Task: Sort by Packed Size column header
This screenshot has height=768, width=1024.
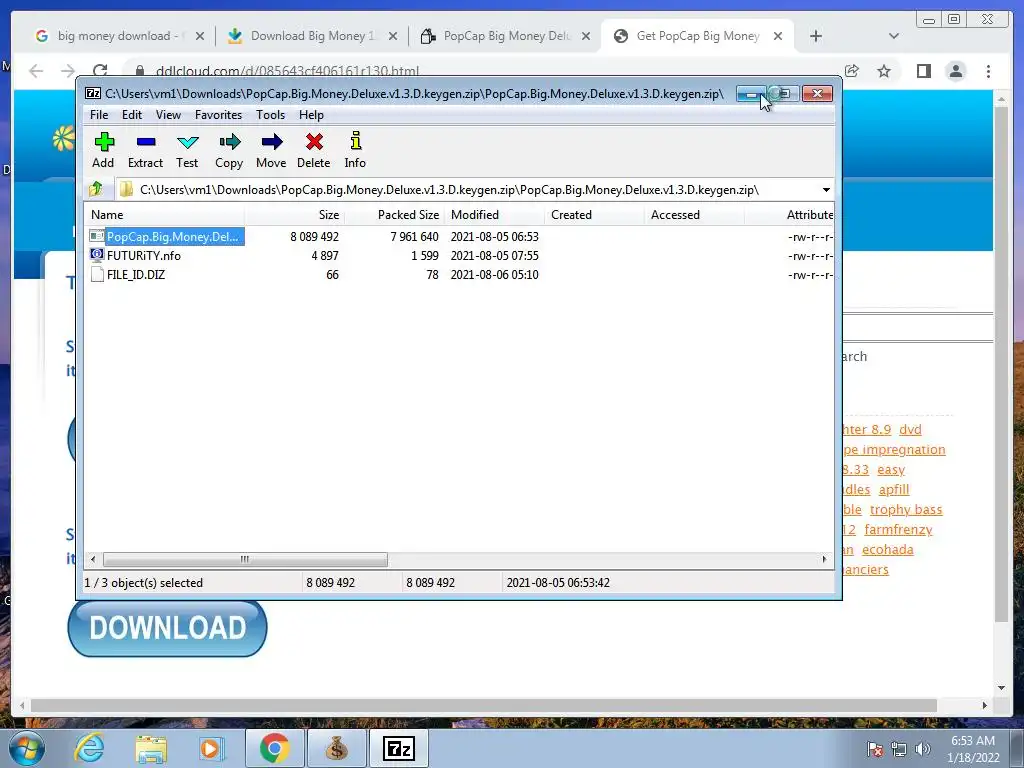Action: pos(394,215)
